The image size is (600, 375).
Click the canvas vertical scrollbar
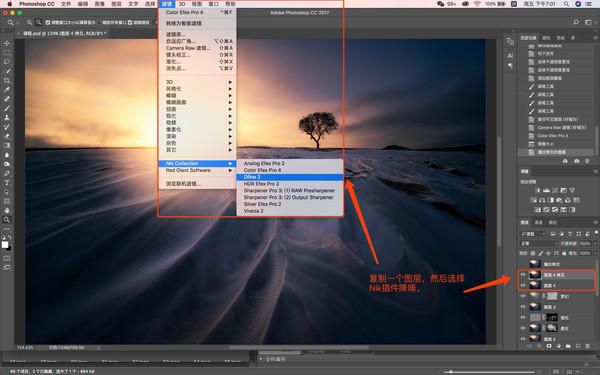click(499, 191)
